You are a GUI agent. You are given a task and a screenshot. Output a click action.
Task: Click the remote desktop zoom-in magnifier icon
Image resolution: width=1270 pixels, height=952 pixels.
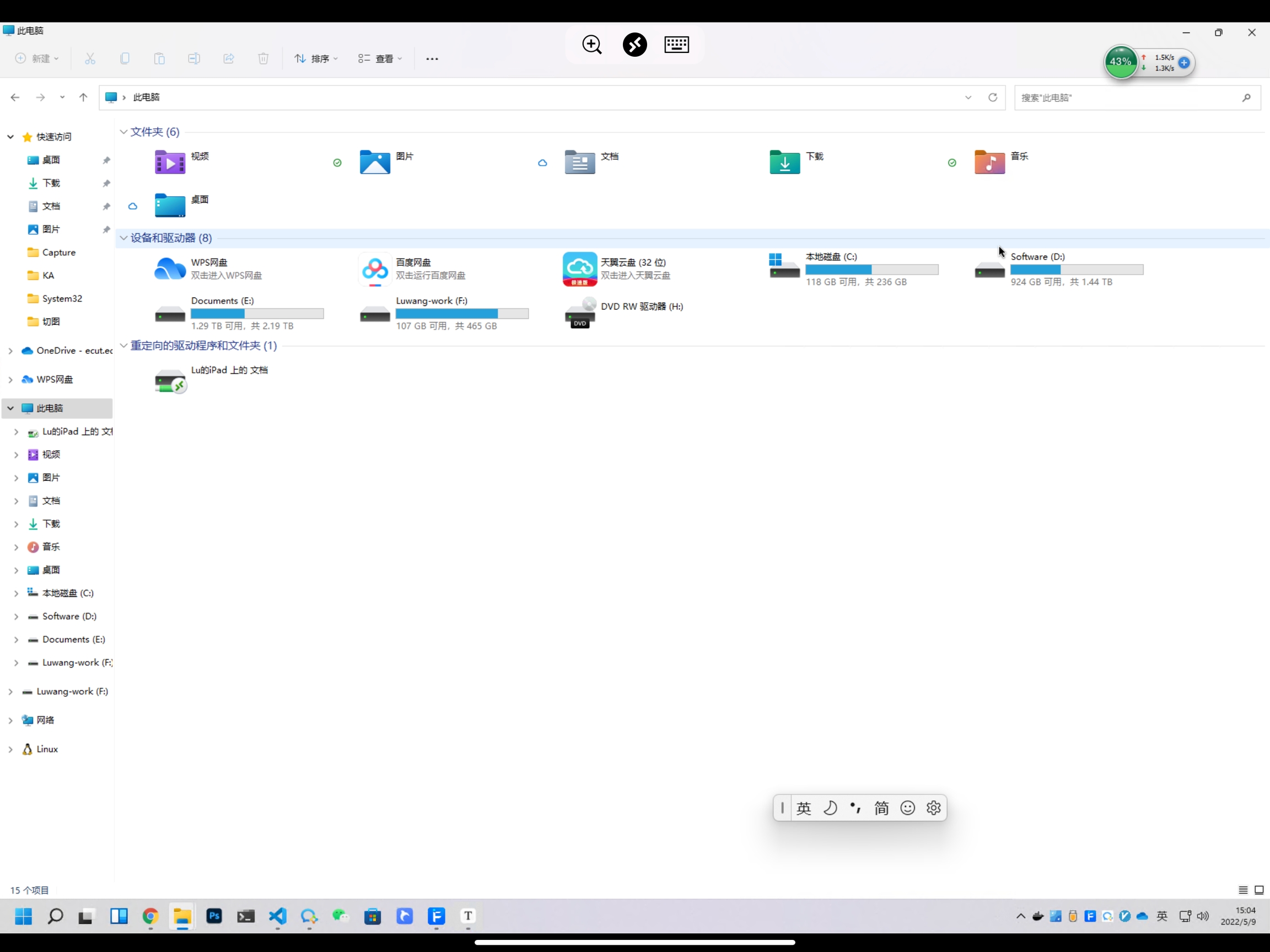(x=592, y=45)
